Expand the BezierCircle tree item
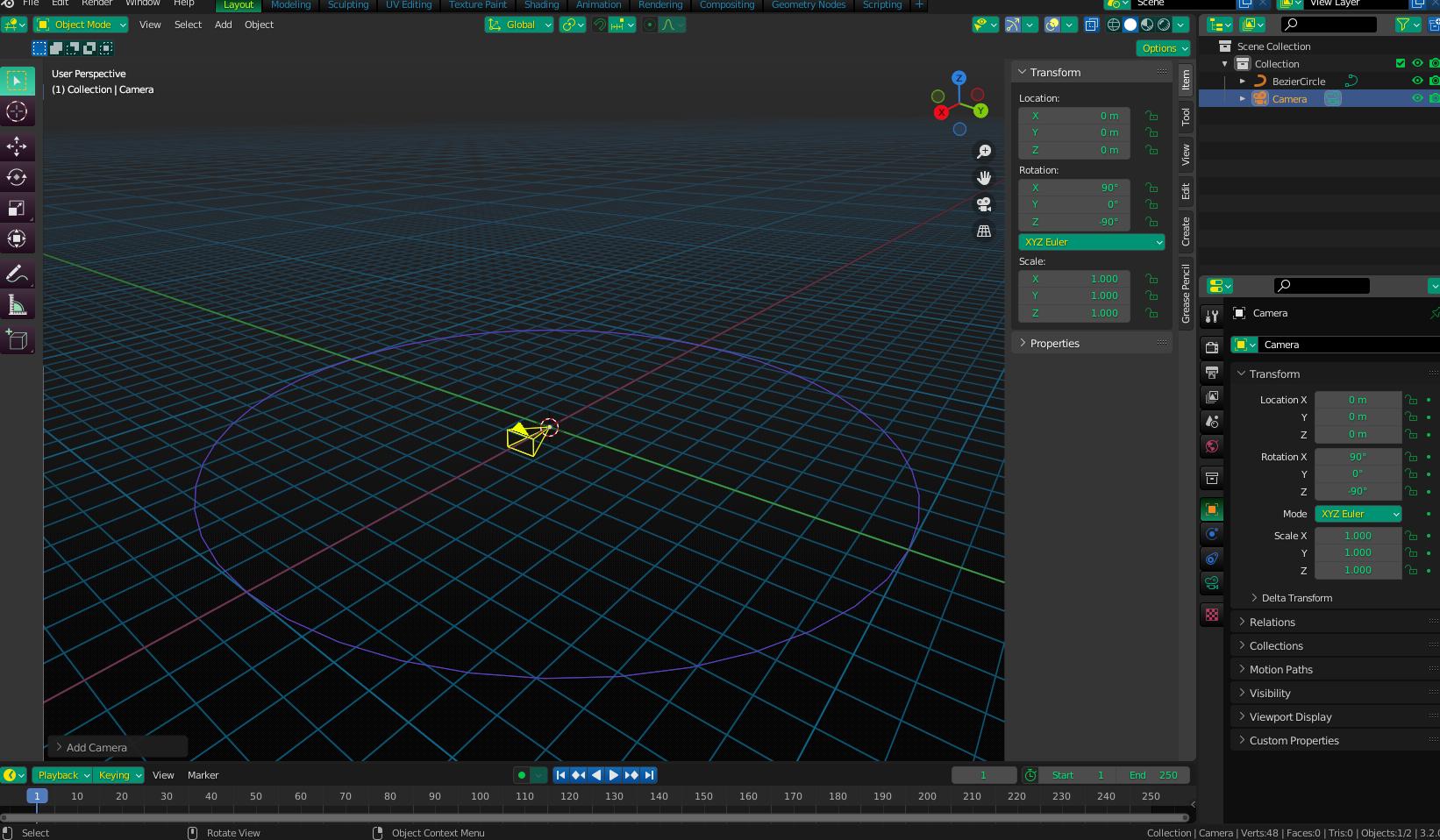1440x840 pixels. point(1242,81)
